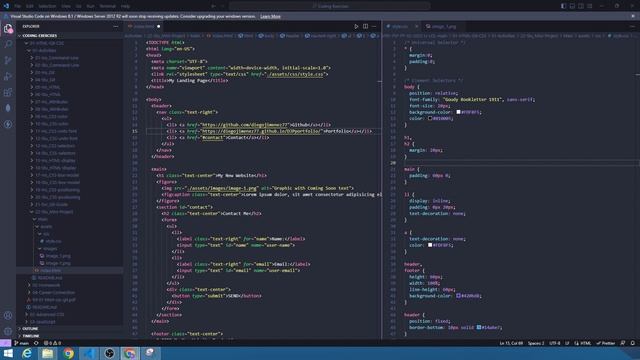Click the main branch indicator in status bar
The width and height of the screenshot is (640, 360).
click(x=22, y=343)
